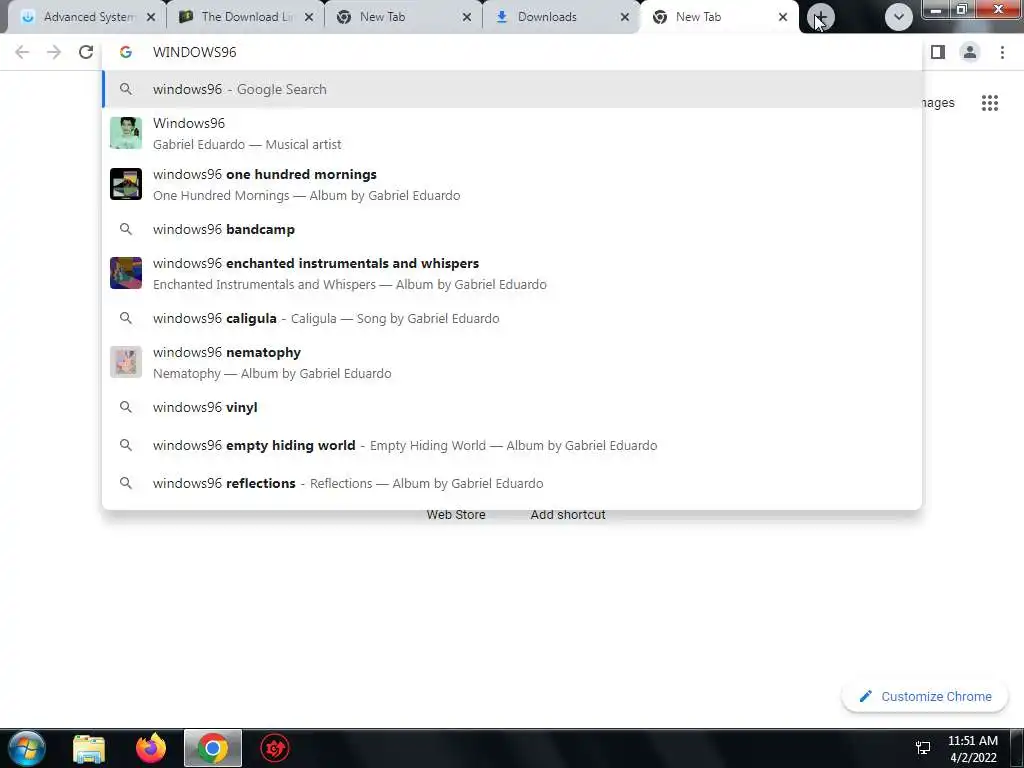Image resolution: width=1024 pixels, height=768 pixels.
Task: Close the active New Tab
Action: pyautogui.click(x=783, y=17)
